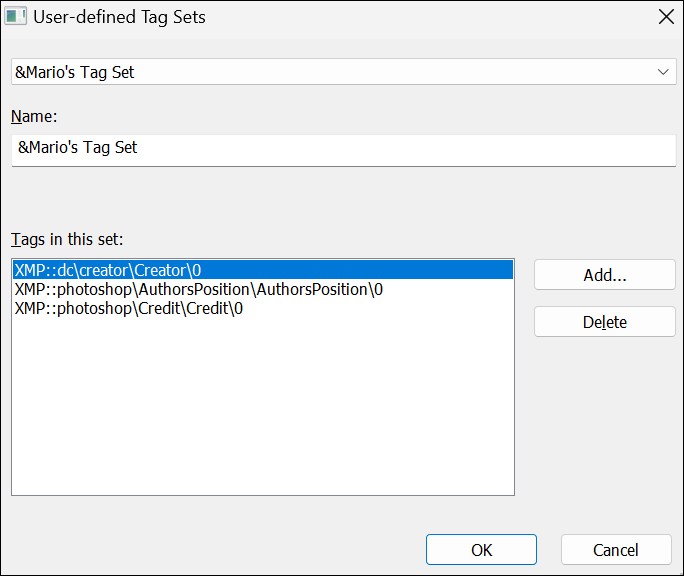Confirm with the OK button
Image resolution: width=684 pixels, height=576 pixels.
(481, 550)
